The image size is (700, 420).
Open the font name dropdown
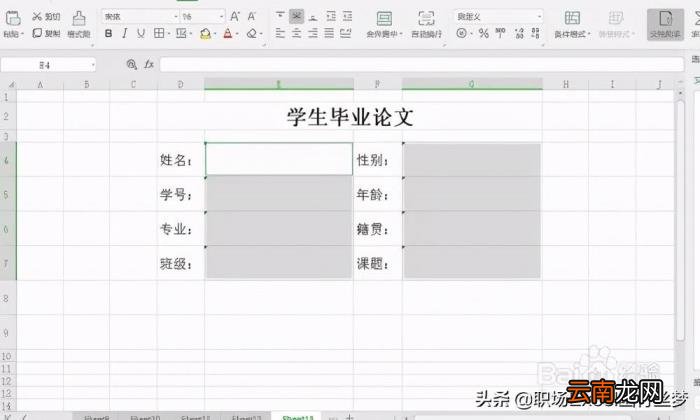click(x=175, y=17)
